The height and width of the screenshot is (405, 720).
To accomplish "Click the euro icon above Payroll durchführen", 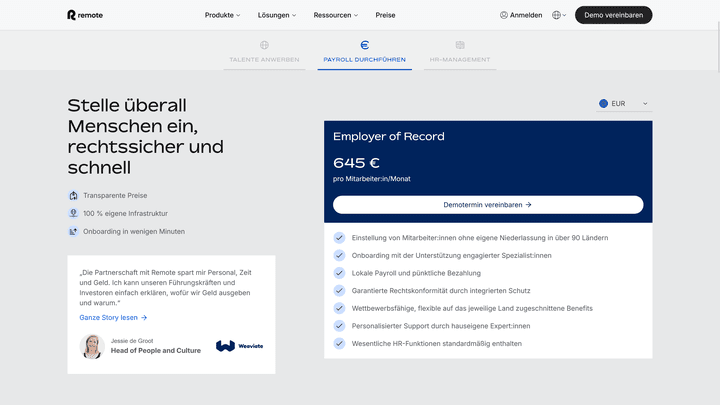I will [365, 45].
